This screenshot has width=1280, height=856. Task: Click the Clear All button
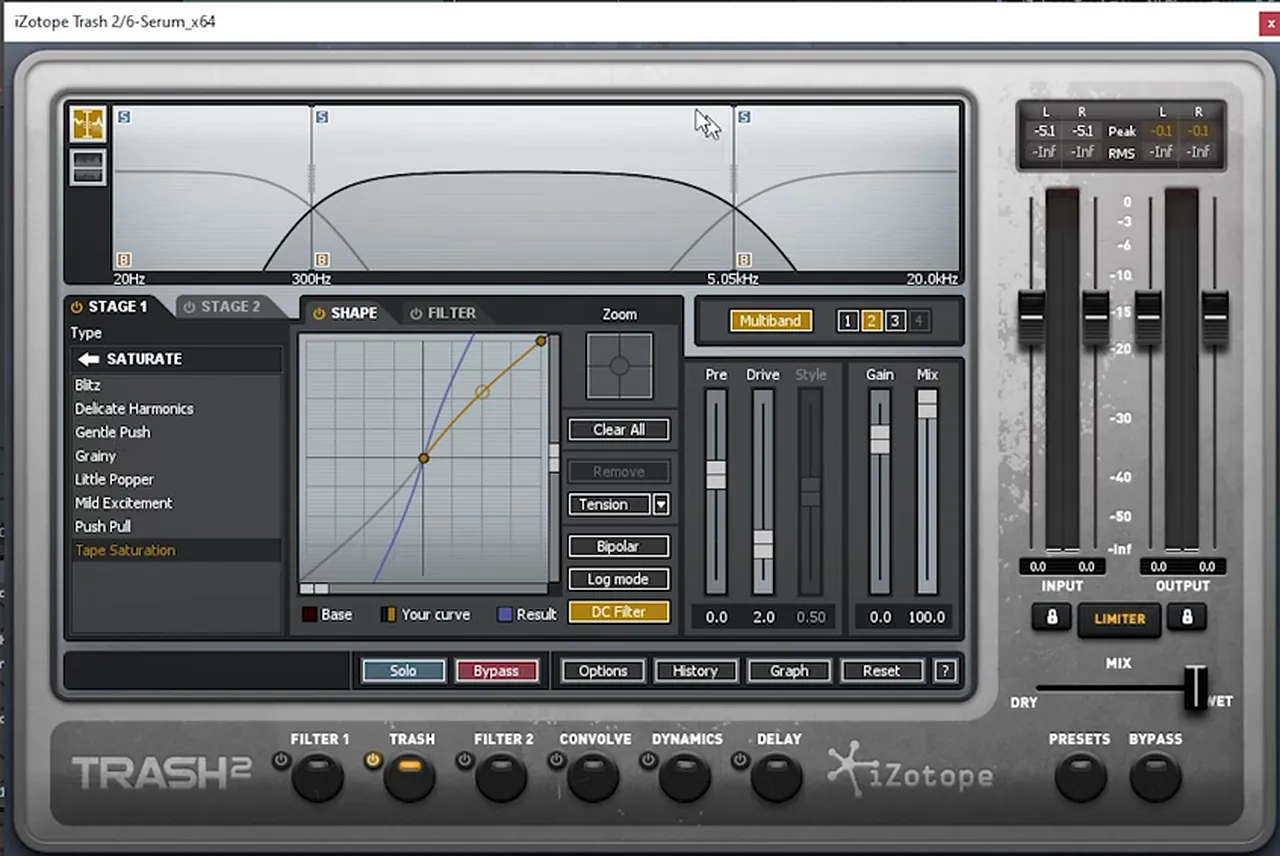[619, 430]
